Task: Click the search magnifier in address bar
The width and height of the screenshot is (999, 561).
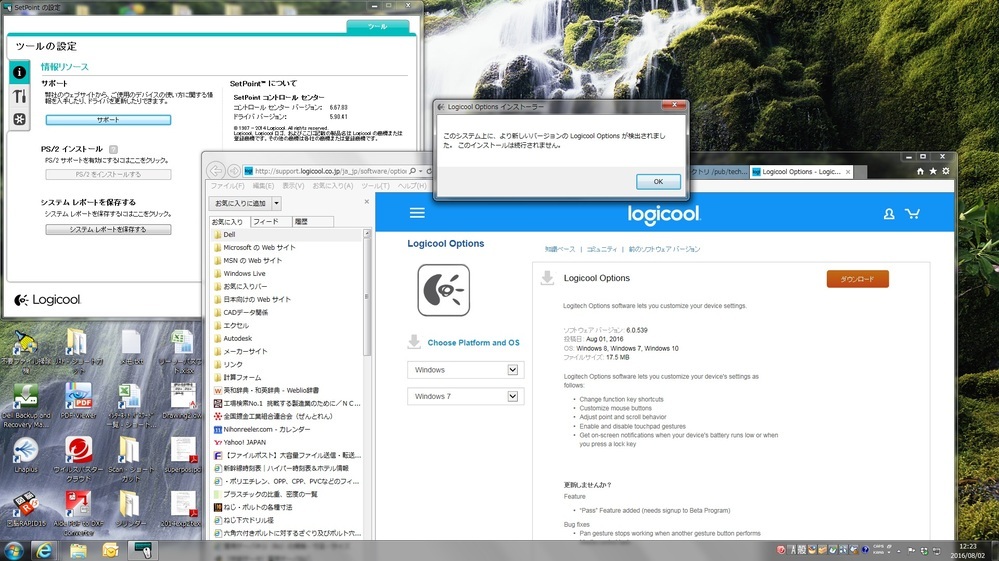Action: pos(413,171)
